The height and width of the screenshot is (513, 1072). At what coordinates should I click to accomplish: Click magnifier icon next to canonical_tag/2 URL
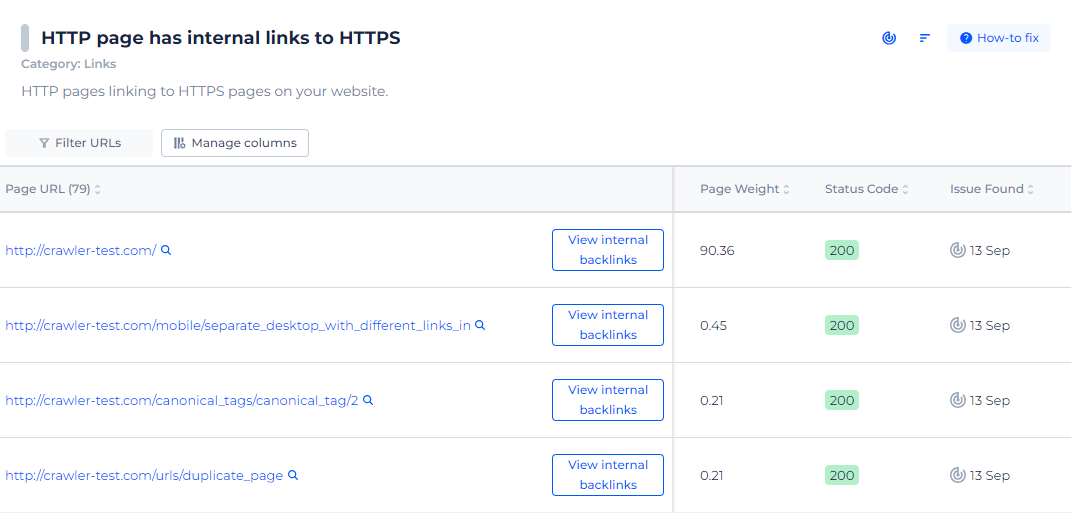(368, 400)
